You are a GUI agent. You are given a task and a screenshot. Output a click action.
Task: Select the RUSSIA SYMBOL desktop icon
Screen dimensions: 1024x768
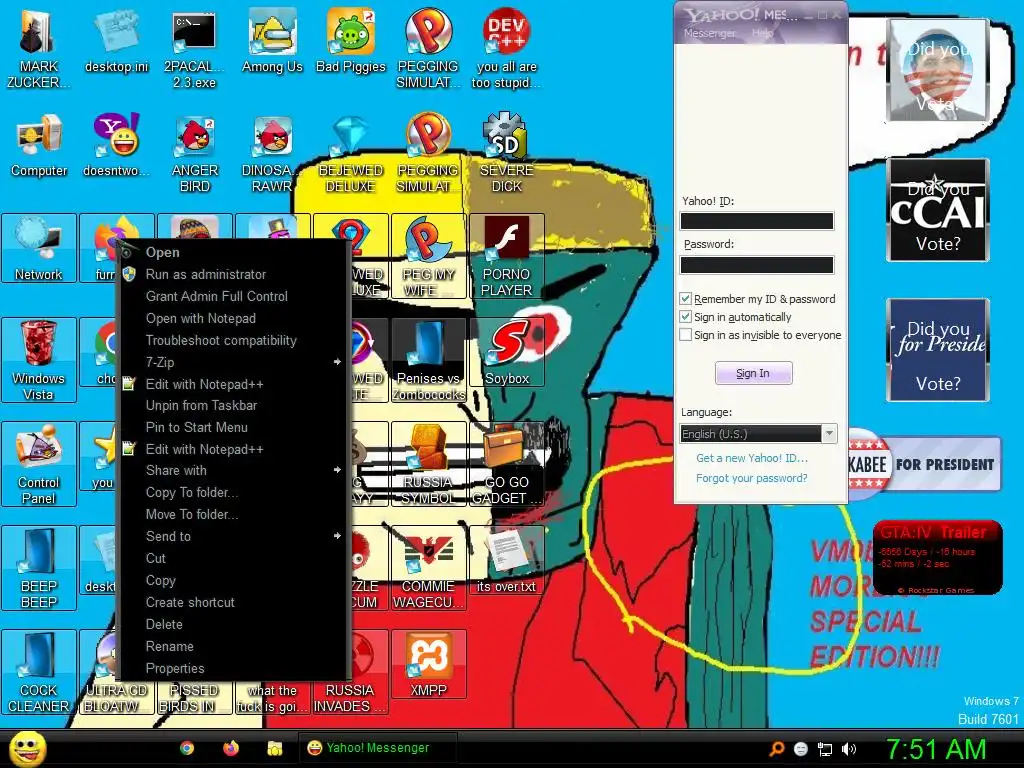coord(428,464)
